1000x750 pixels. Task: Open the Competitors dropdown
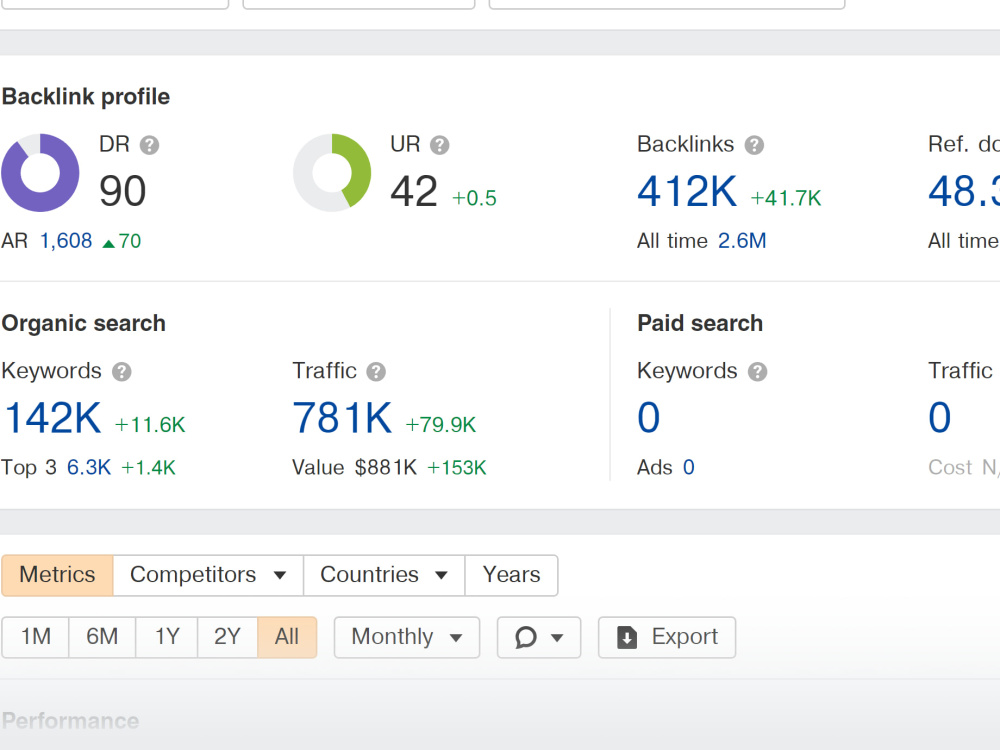[208, 575]
